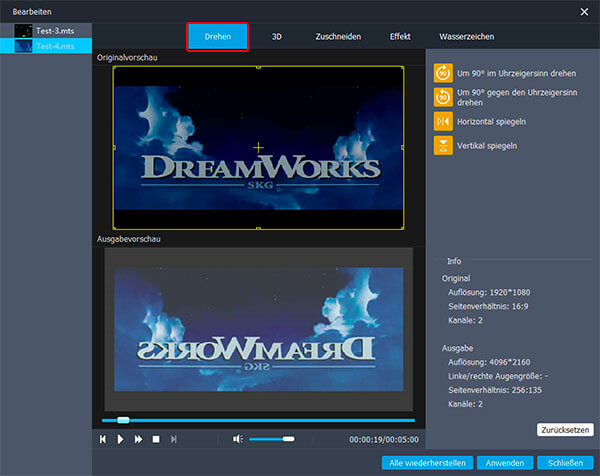Click 'Auflösung: 4096*2160' text
The width and height of the screenshot is (600, 476).
[489, 362]
